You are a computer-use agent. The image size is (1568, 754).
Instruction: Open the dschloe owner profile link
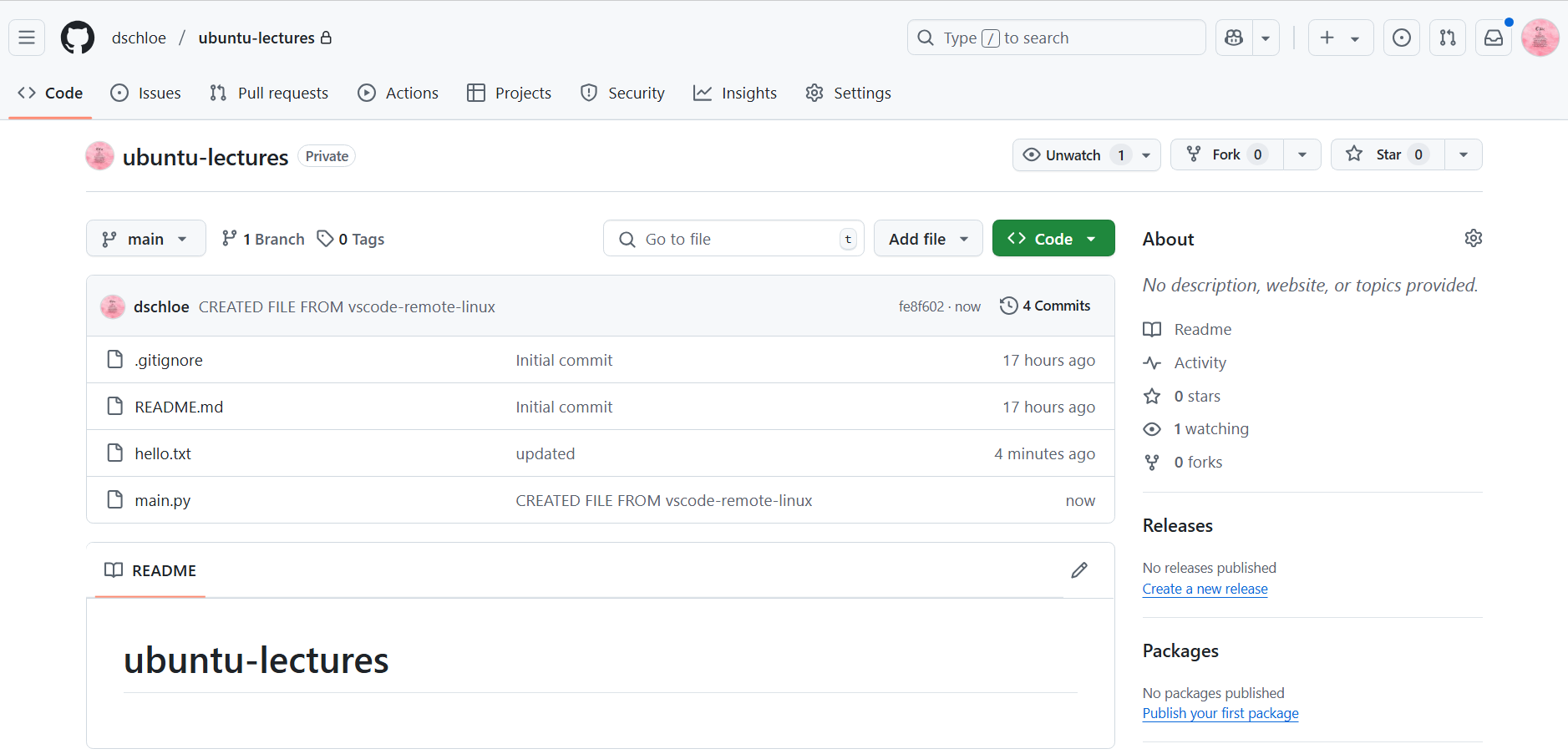139,38
